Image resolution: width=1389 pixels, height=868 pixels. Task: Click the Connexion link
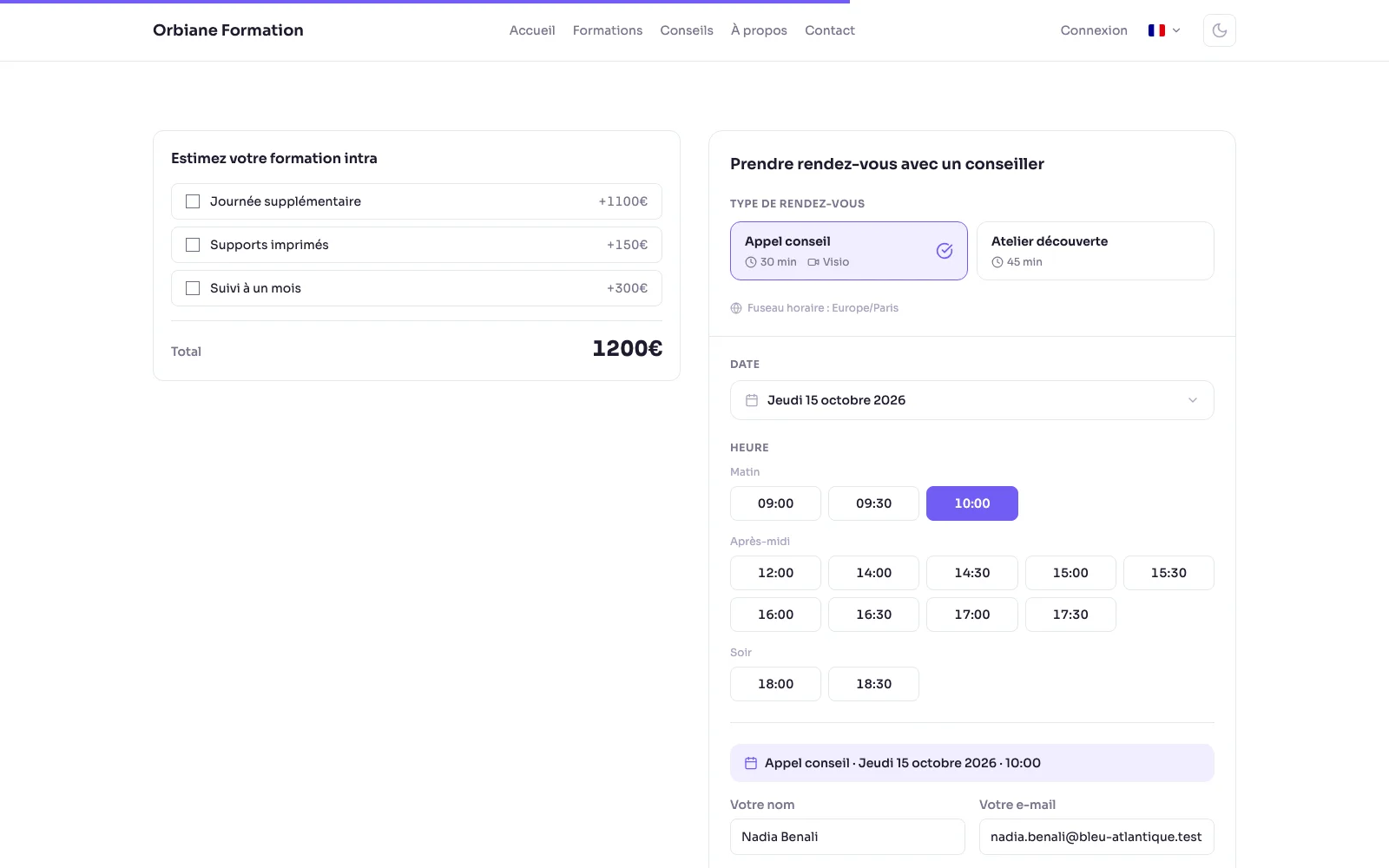pyautogui.click(x=1094, y=30)
